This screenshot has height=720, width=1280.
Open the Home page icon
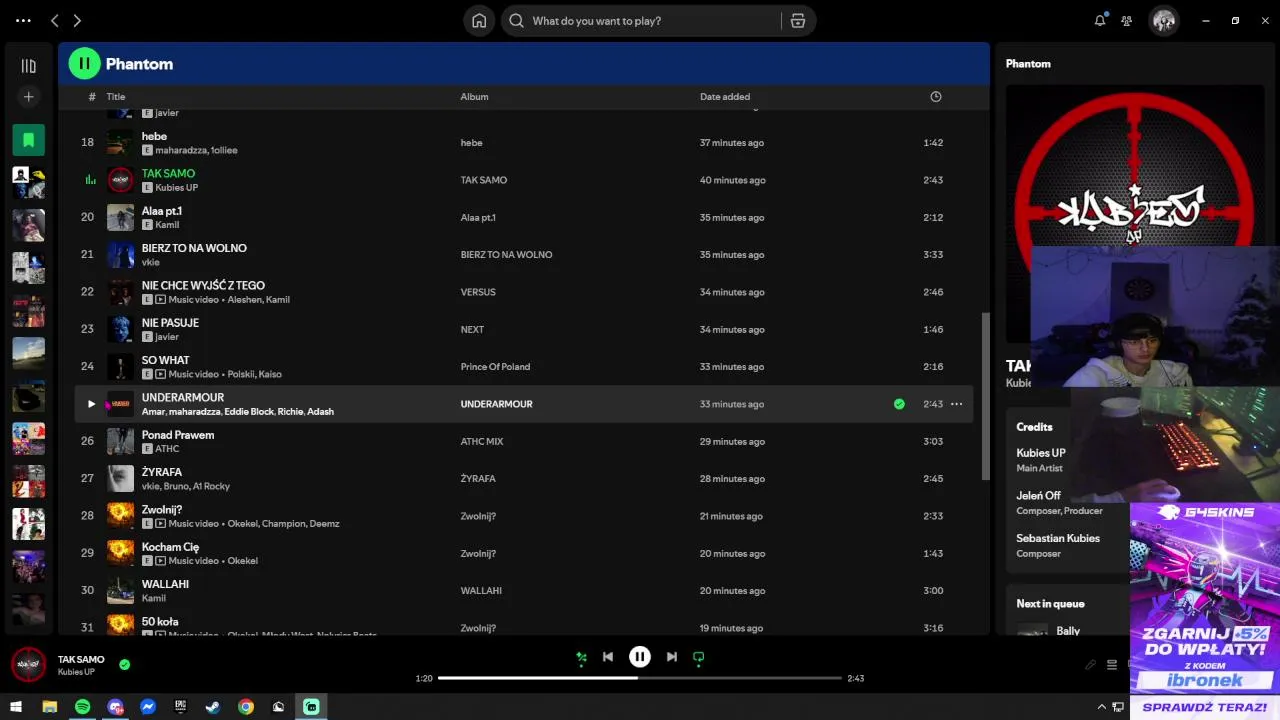coord(479,20)
